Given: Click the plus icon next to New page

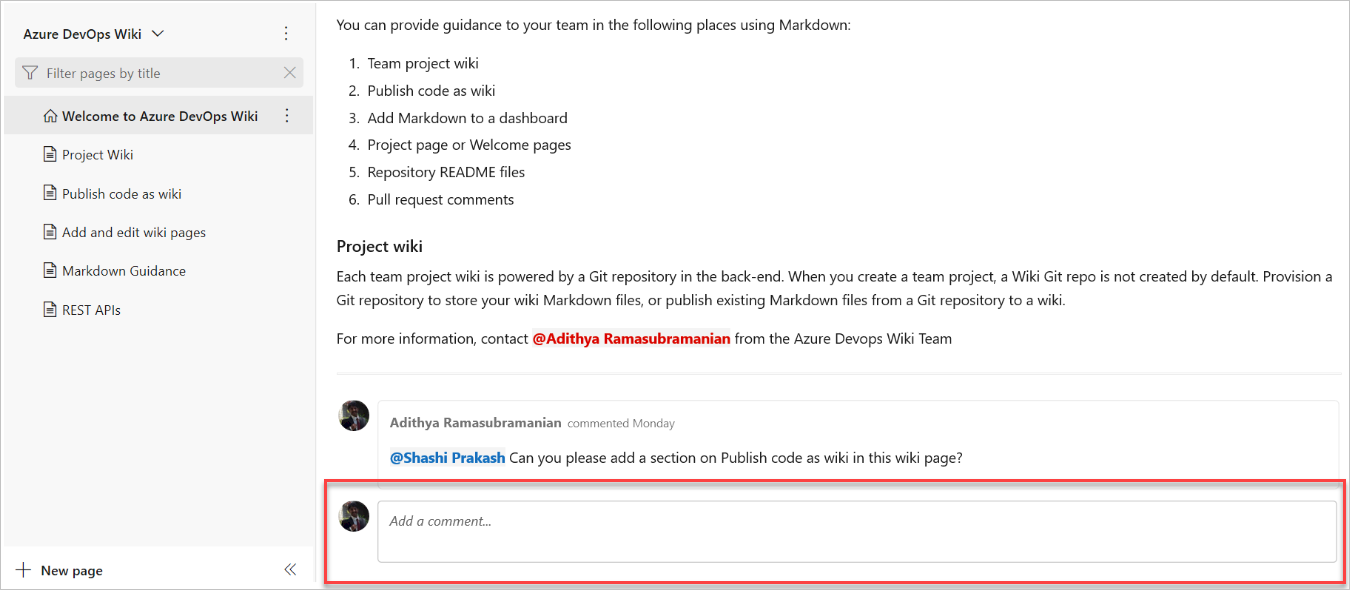Looking at the screenshot, I should pos(23,569).
